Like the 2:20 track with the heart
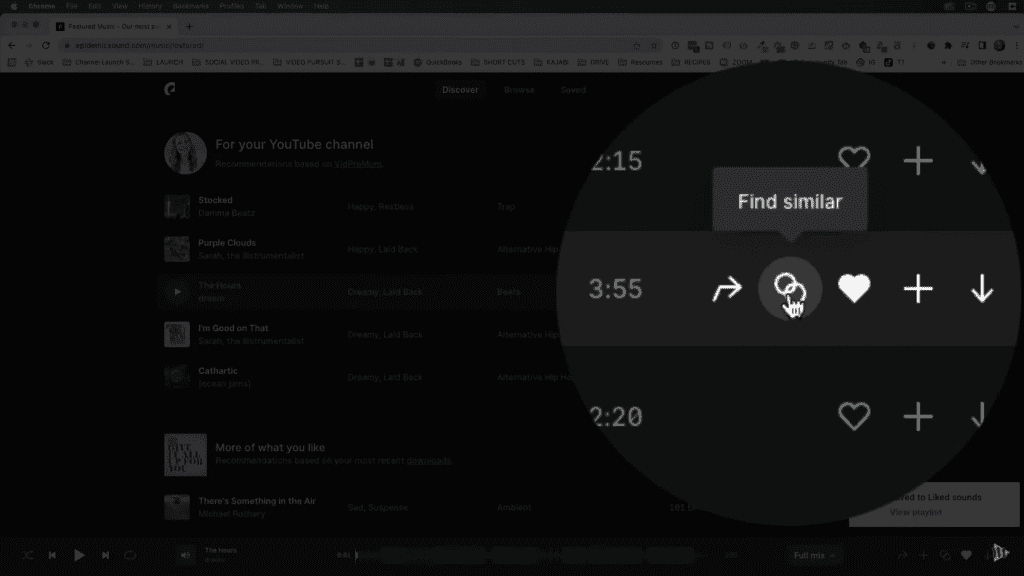Image resolution: width=1024 pixels, height=576 pixels. tap(854, 416)
